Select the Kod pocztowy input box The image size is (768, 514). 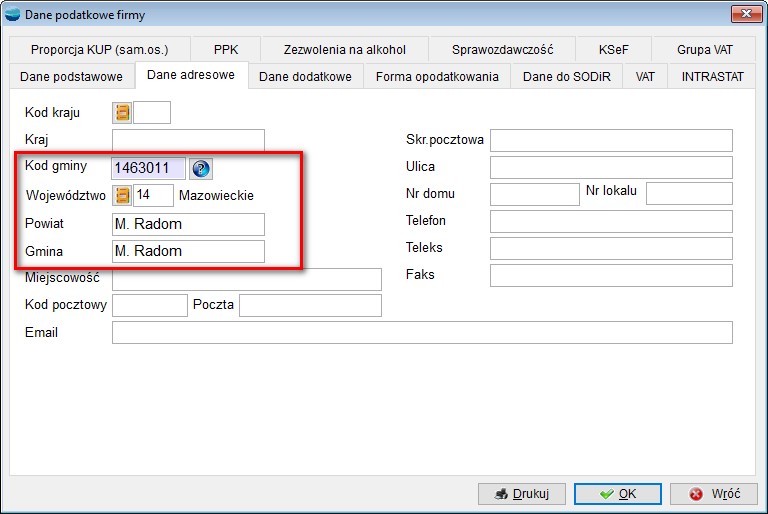click(149, 305)
